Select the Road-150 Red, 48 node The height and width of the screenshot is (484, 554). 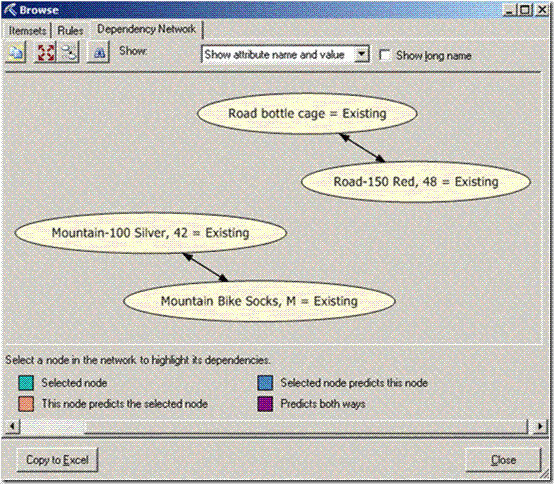pyautogui.click(x=416, y=182)
